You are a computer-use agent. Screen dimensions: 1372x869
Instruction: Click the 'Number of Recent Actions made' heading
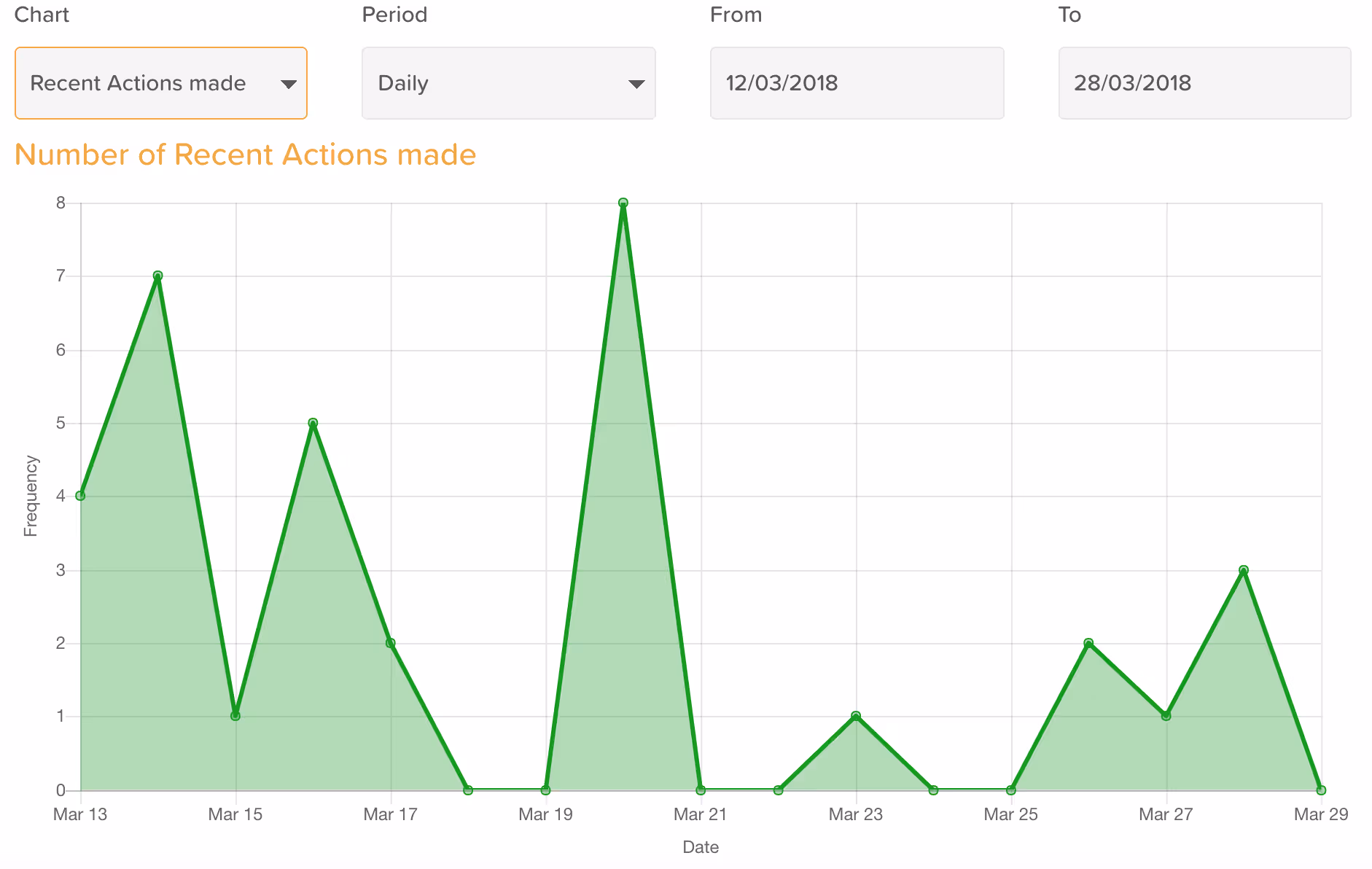[x=246, y=155]
